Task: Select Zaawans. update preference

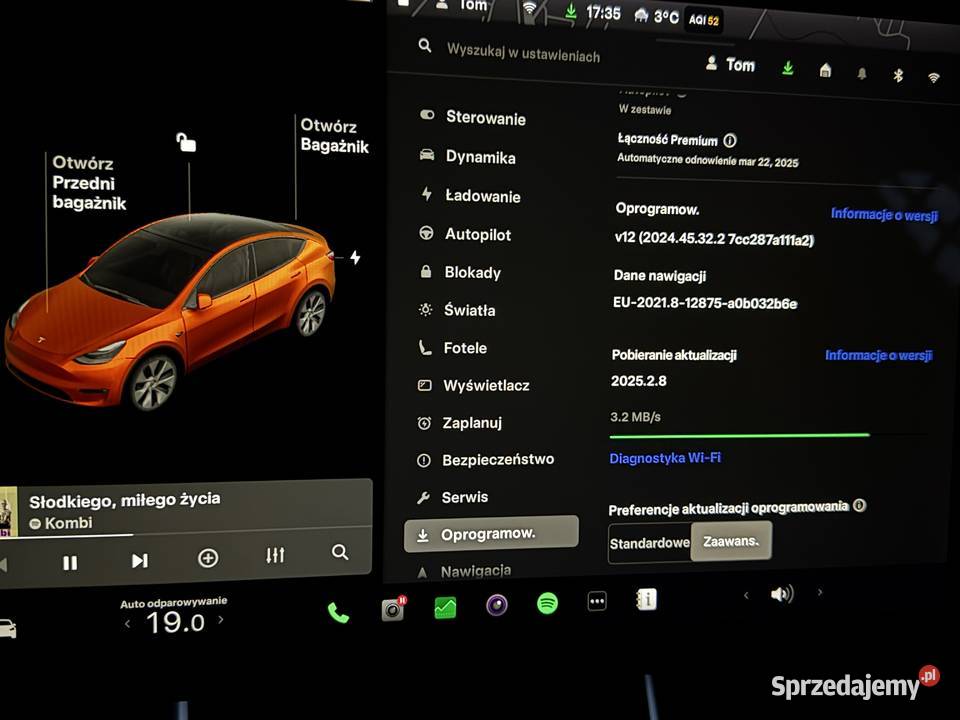Action: pos(731,541)
